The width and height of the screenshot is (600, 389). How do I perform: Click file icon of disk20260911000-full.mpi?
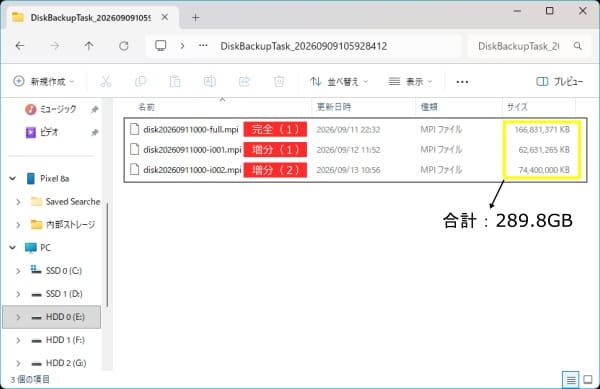[x=134, y=129]
